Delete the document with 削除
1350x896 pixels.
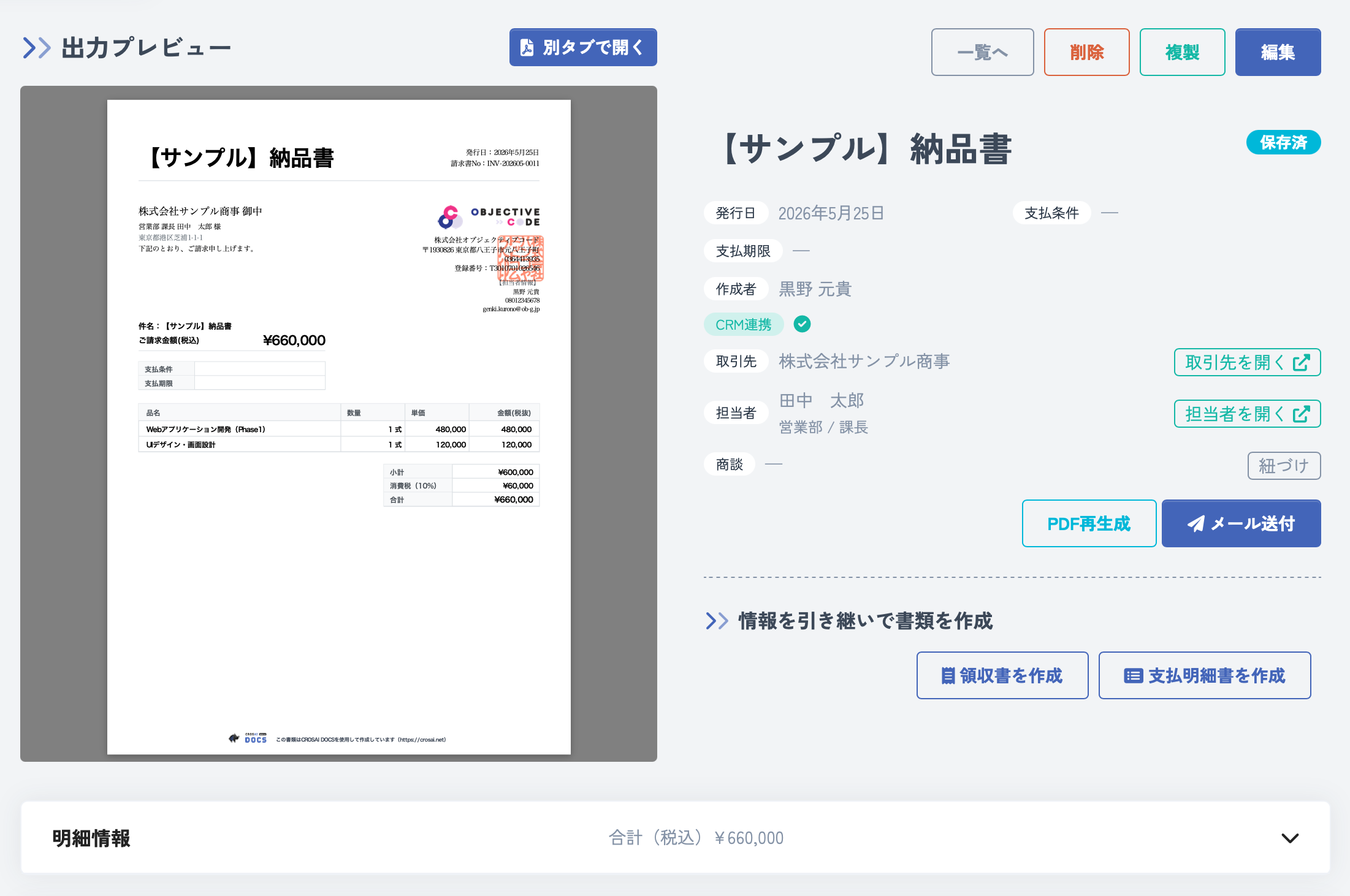(1086, 52)
